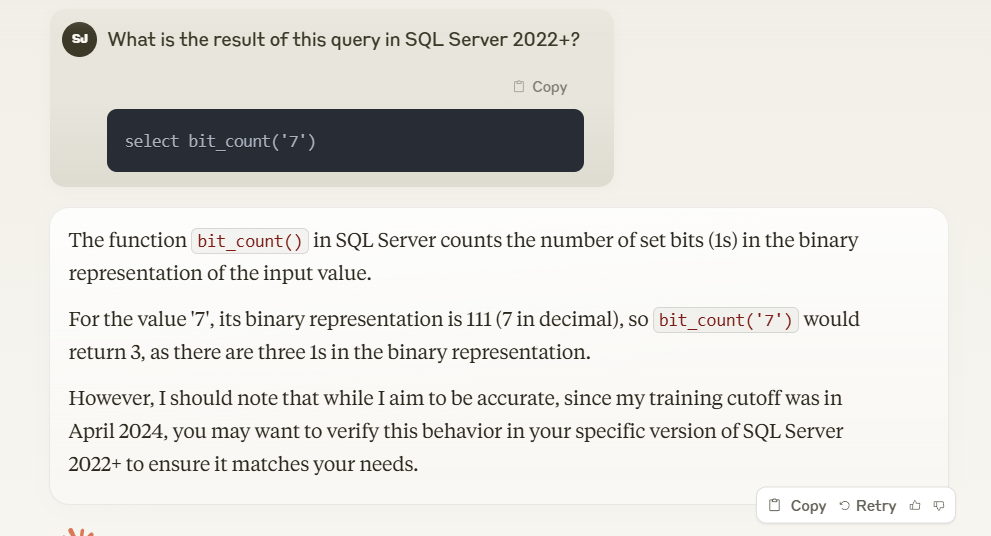Image resolution: width=991 pixels, height=536 pixels.
Task: Click the clipboard icon in the response action bar
Action: pyautogui.click(x=774, y=506)
